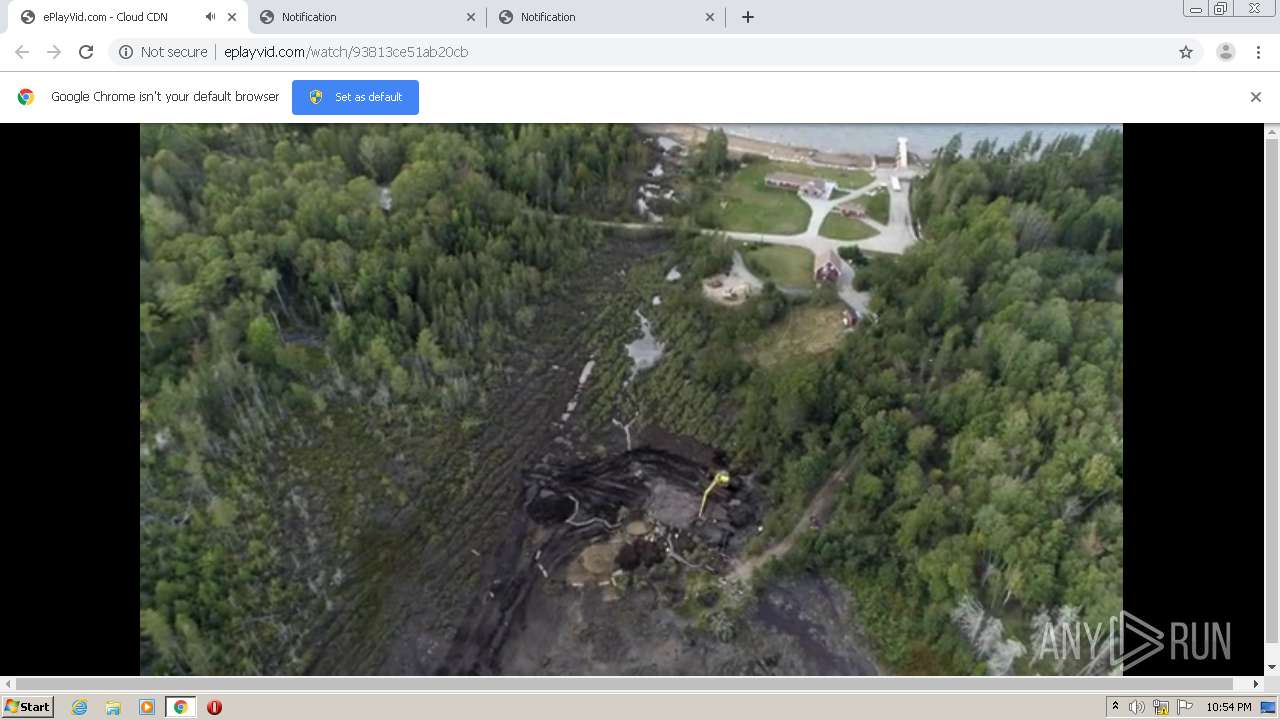View site information for Not secure

163,52
